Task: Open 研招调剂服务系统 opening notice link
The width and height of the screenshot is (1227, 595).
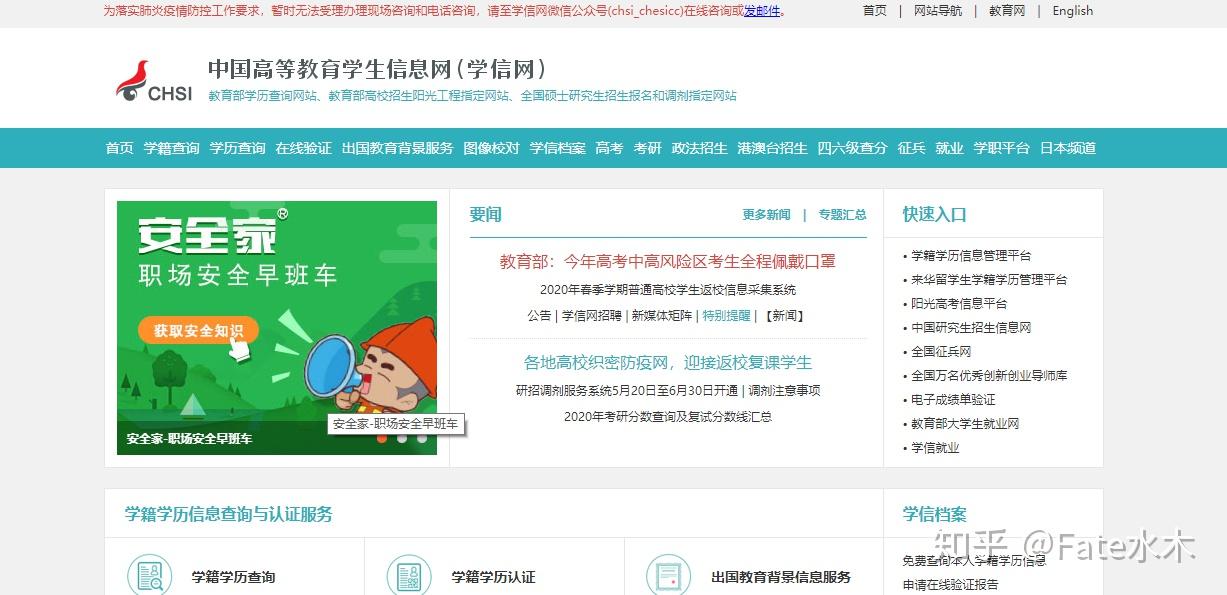Action: [627, 391]
